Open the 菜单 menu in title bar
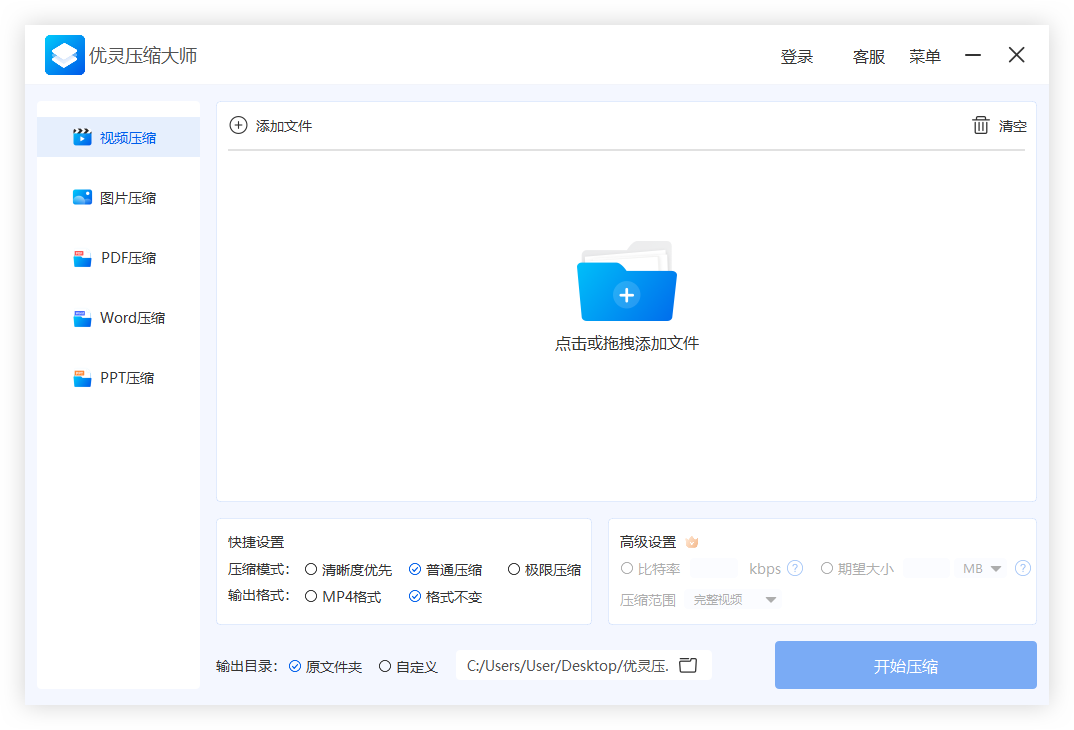The image size is (1074, 730). pos(924,57)
